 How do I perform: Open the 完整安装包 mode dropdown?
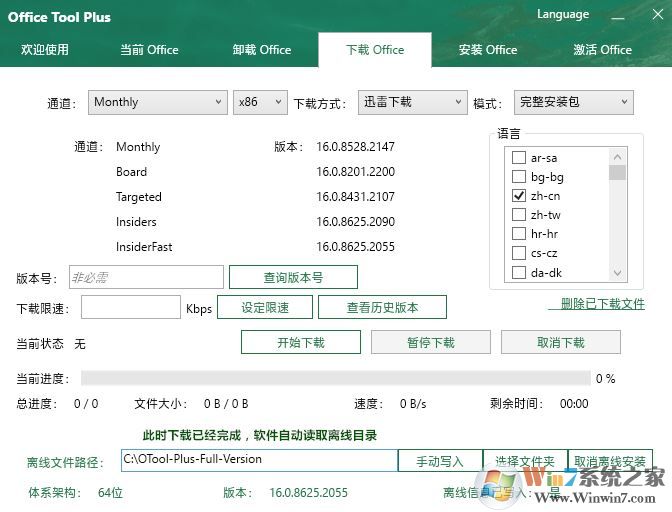click(573, 102)
